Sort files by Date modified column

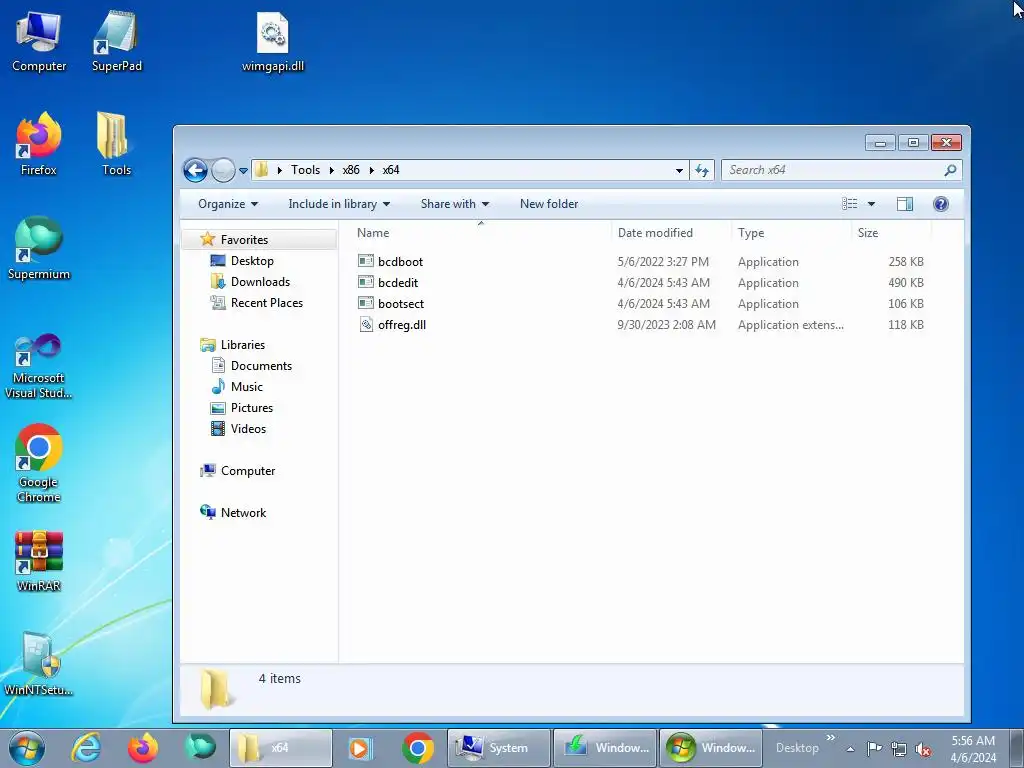click(x=655, y=232)
